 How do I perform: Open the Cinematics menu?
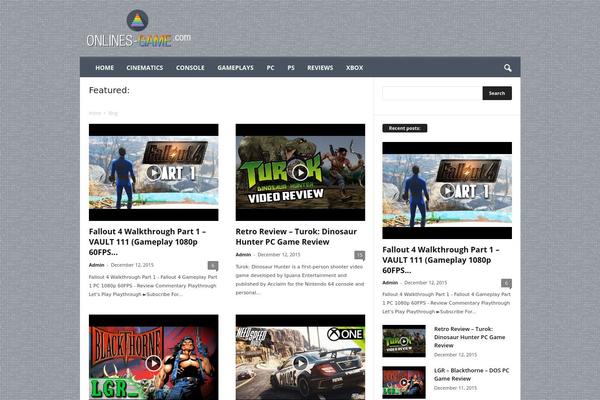145,68
